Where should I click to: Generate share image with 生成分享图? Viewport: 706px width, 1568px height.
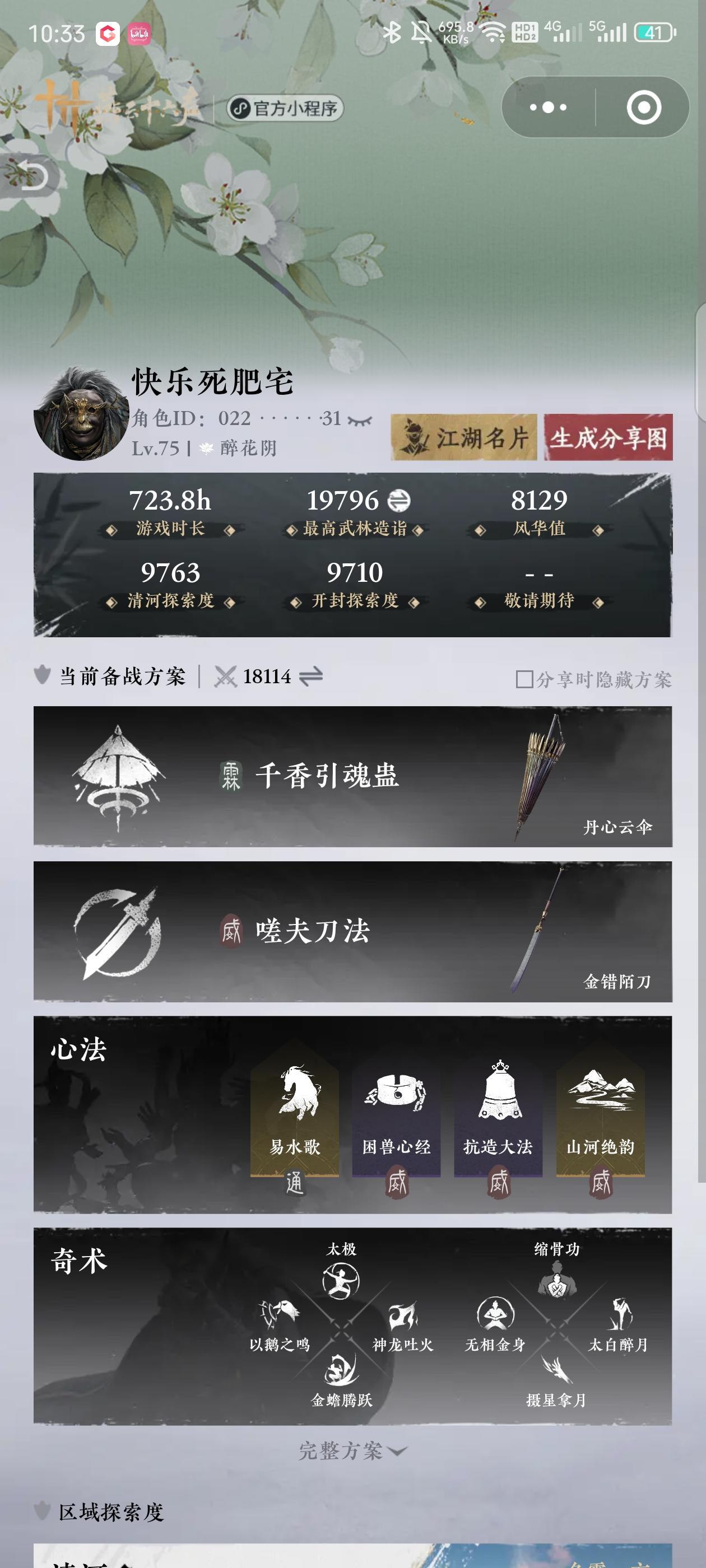coord(608,437)
